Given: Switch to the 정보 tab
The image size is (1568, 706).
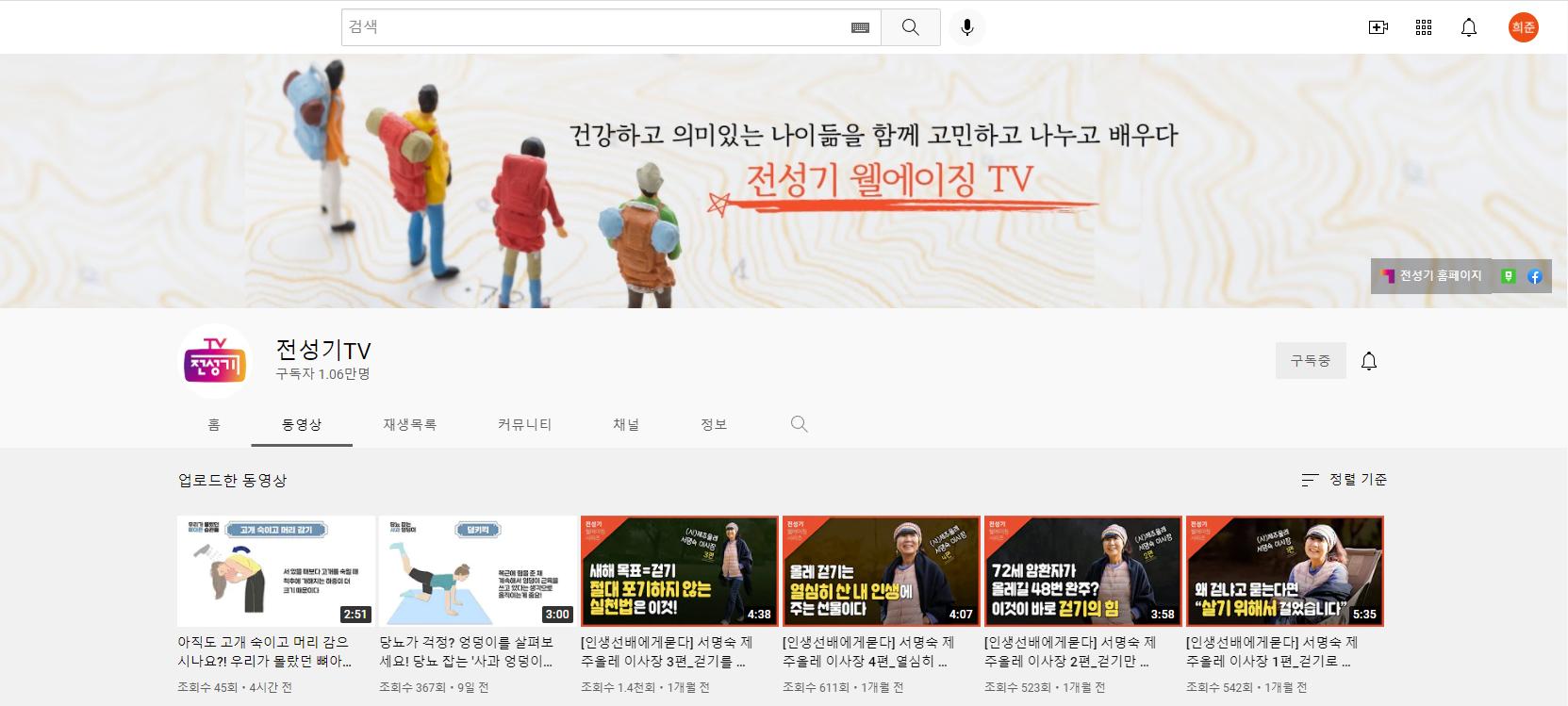Looking at the screenshot, I should click(x=714, y=424).
